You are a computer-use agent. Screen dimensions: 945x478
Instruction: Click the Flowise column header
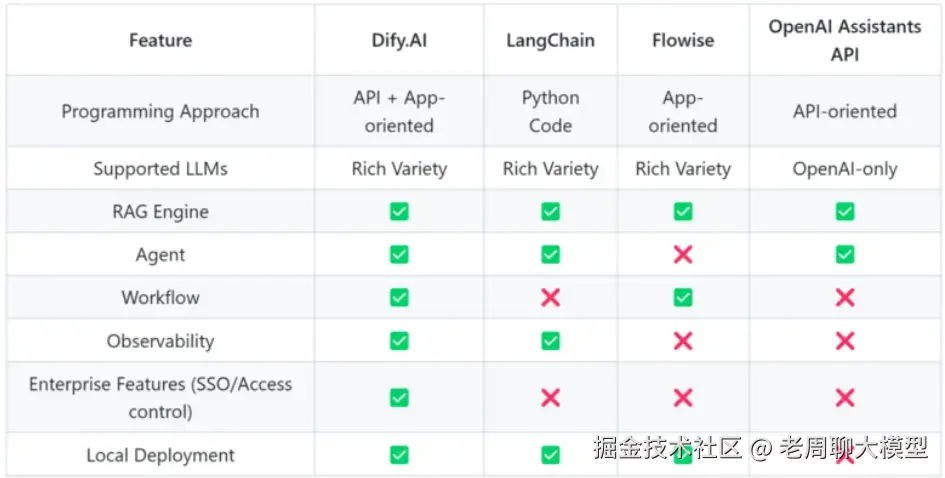(x=683, y=41)
